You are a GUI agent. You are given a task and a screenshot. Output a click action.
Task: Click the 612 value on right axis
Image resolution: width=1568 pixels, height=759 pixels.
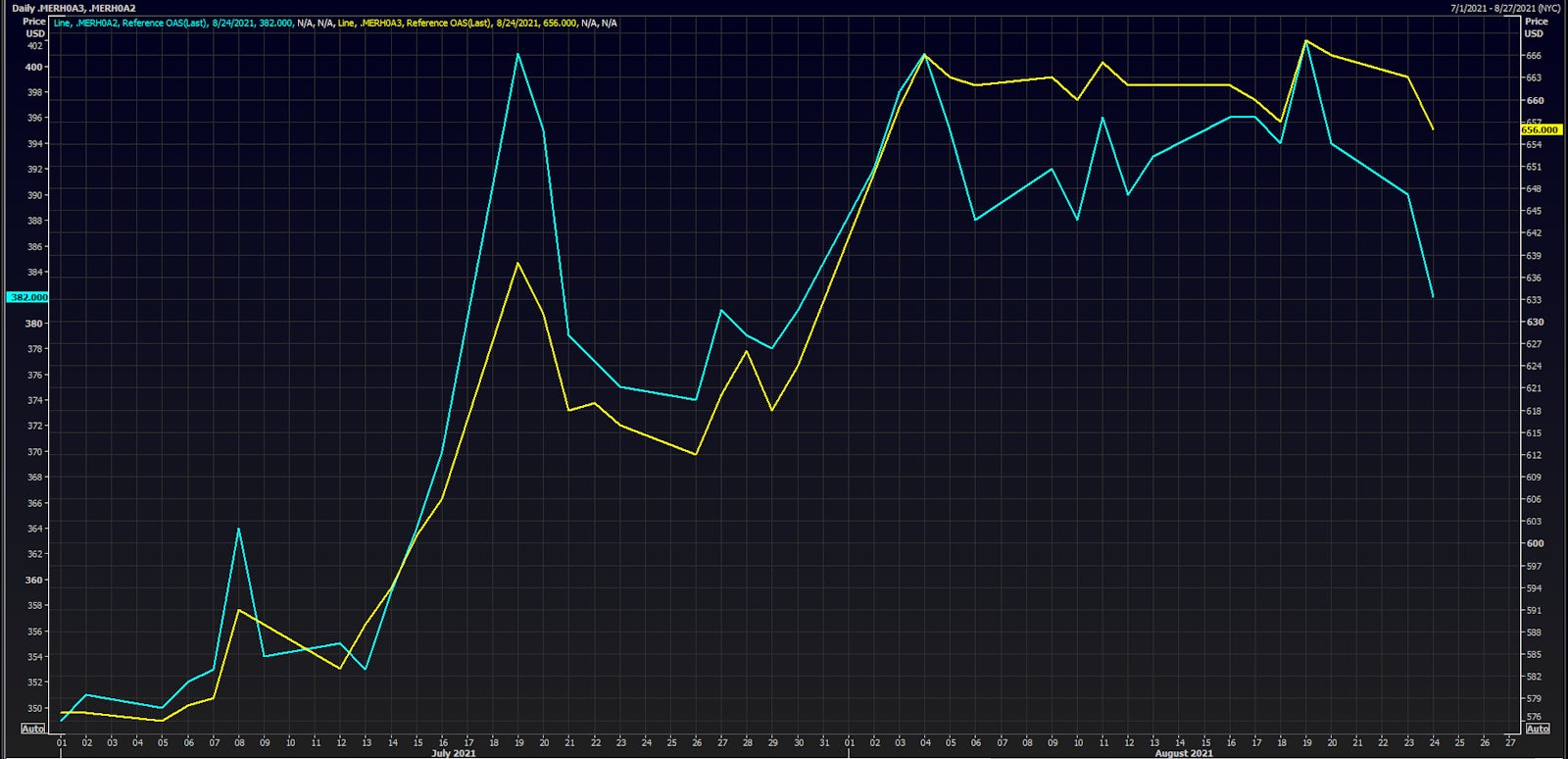point(1533,455)
